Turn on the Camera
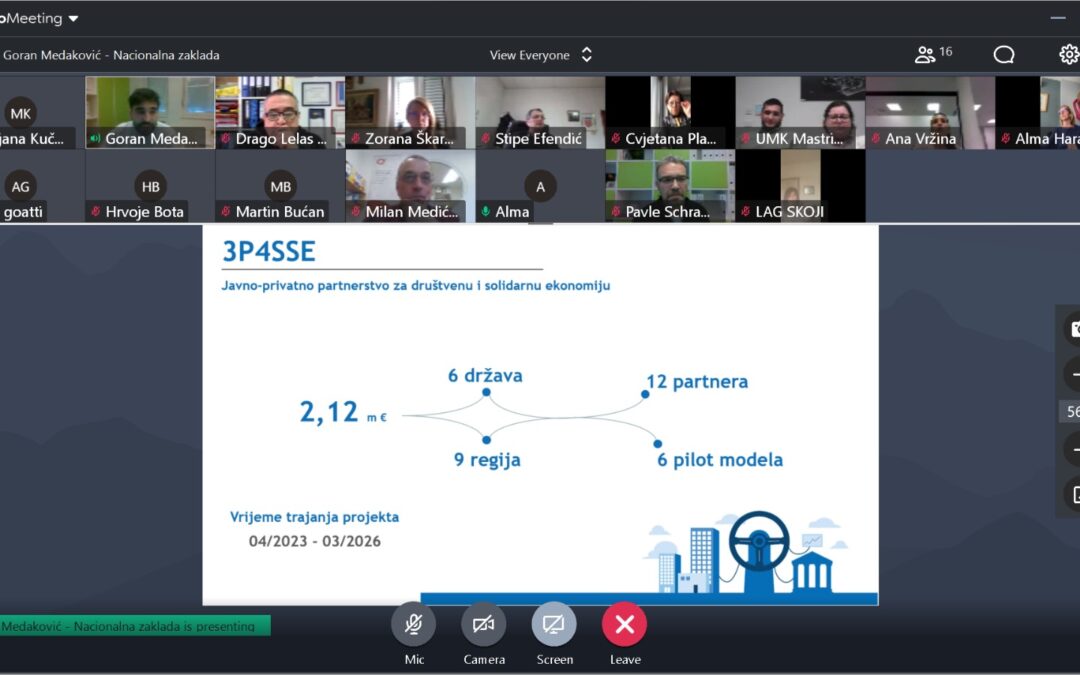 (x=483, y=624)
